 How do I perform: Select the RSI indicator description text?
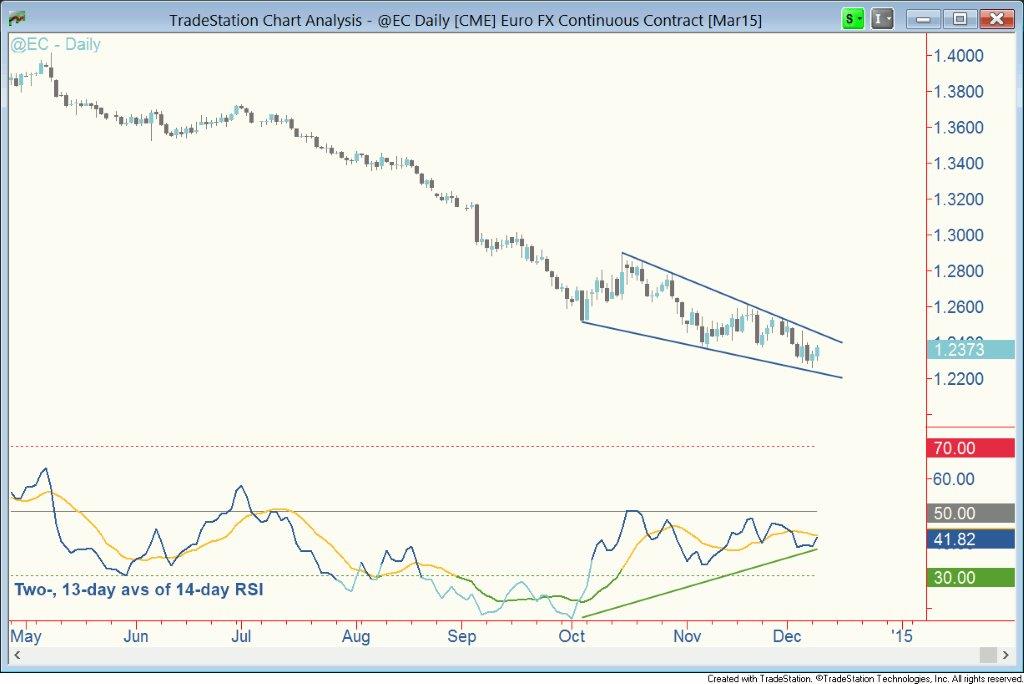pos(139,589)
